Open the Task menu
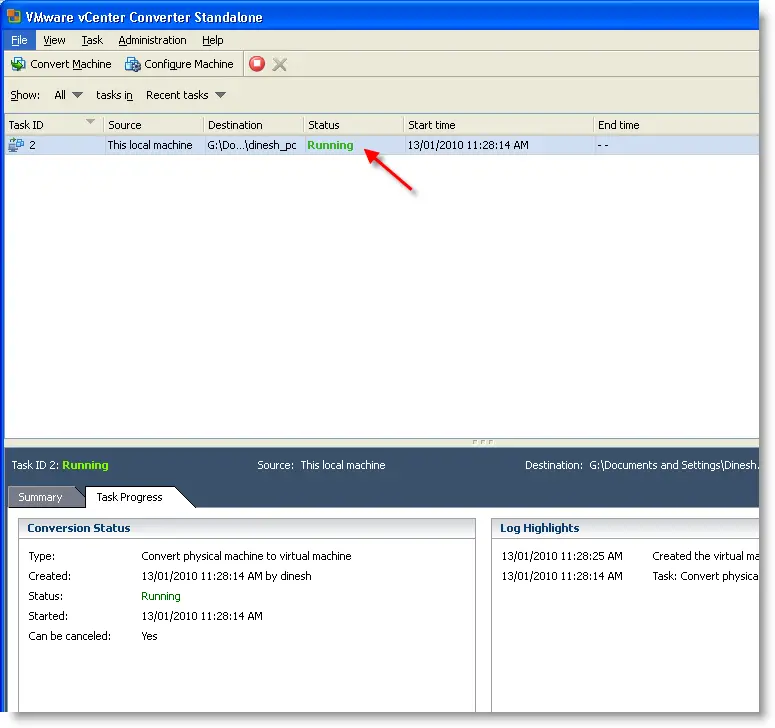This screenshot has height=728, width=775. [x=92, y=40]
